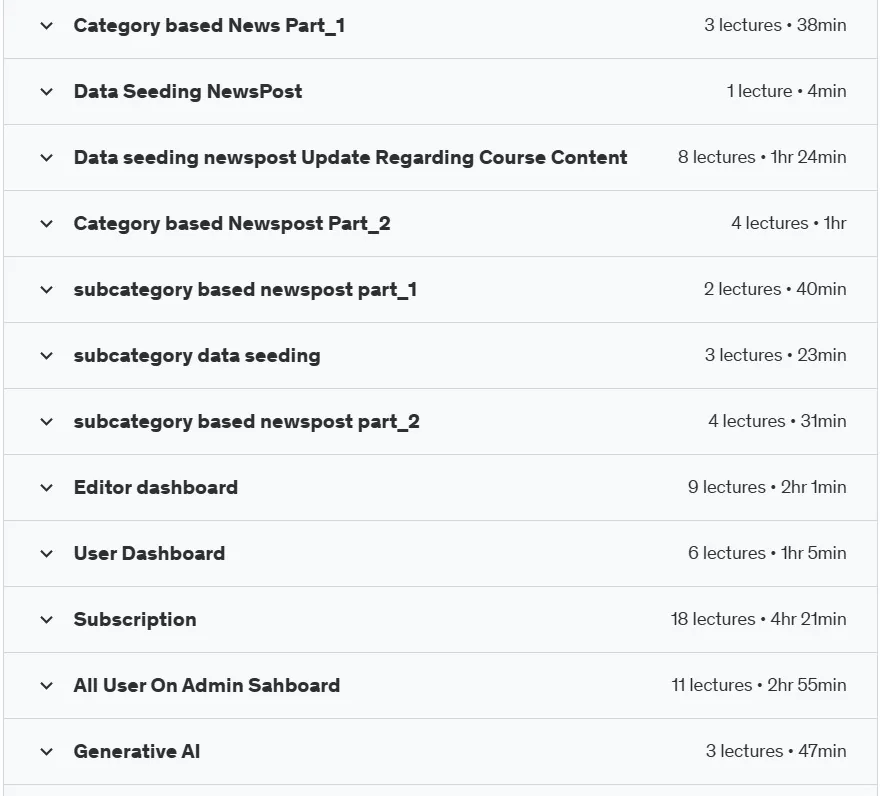Open the Generative AI section heading
The image size is (880, 796).
[x=137, y=752]
